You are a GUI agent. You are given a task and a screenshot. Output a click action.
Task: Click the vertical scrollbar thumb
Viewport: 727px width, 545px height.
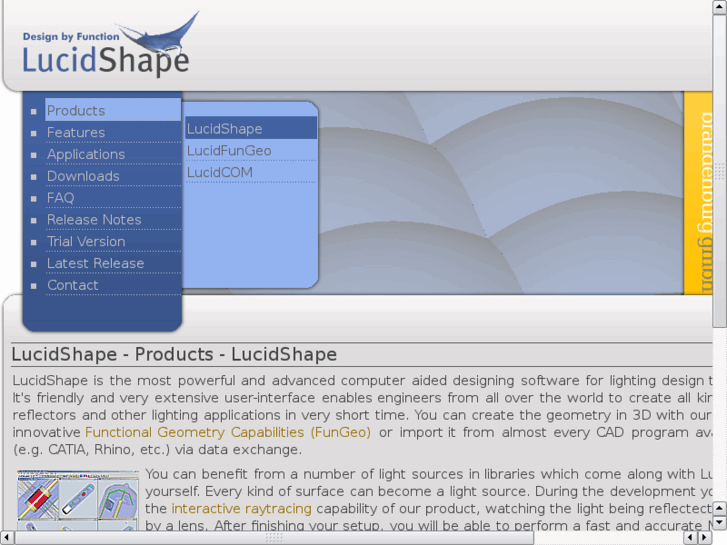(x=720, y=171)
